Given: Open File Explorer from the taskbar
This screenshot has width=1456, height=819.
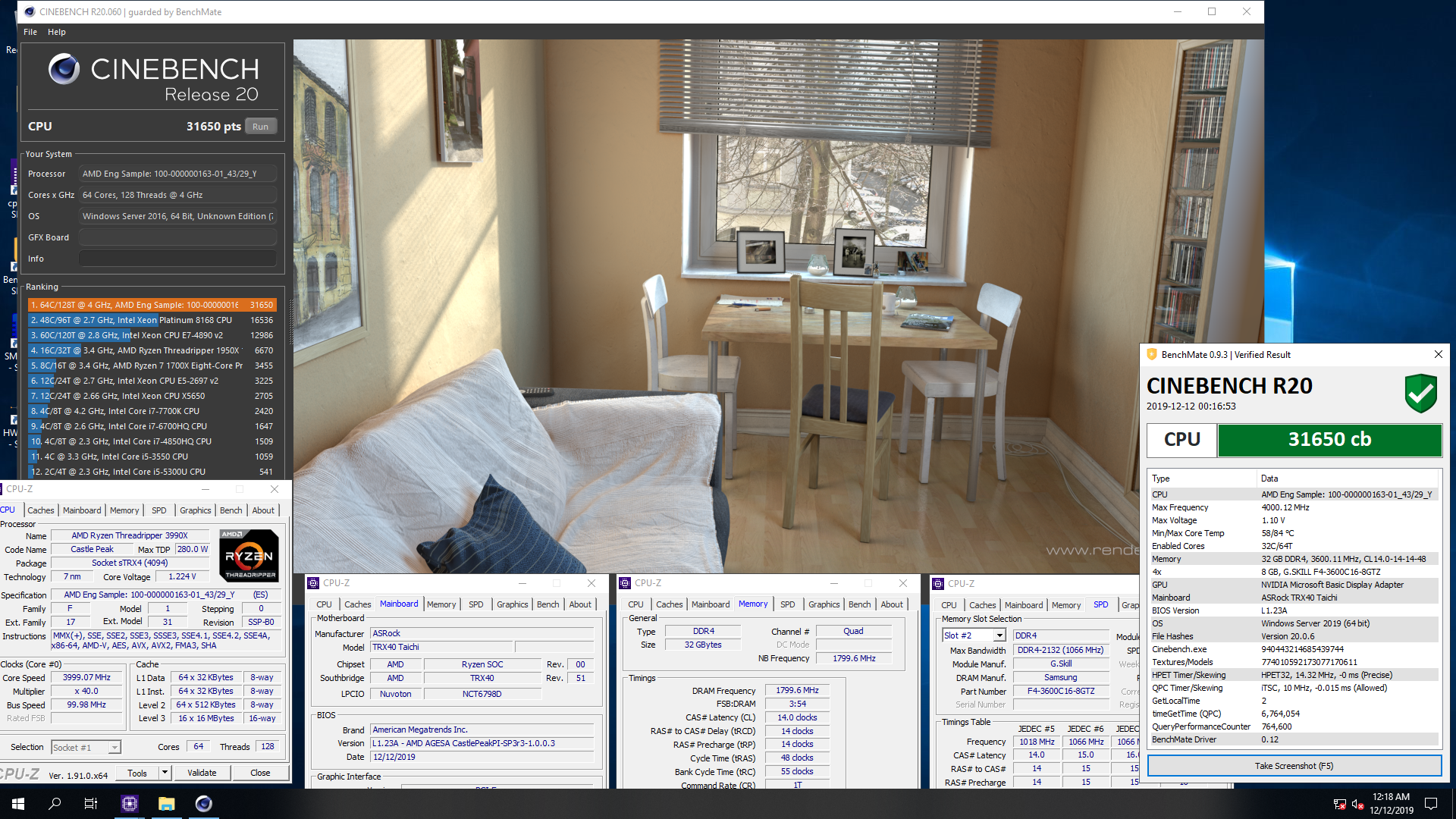Looking at the screenshot, I should tap(167, 804).
